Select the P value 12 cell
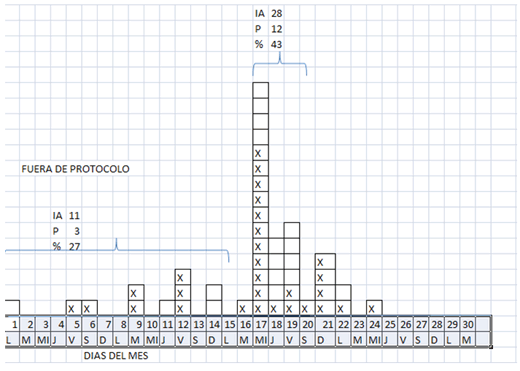 point(276,29)
